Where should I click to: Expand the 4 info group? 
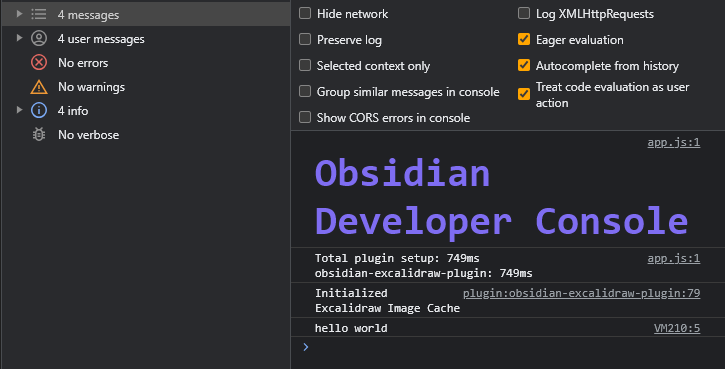click(x=19, y=110)
